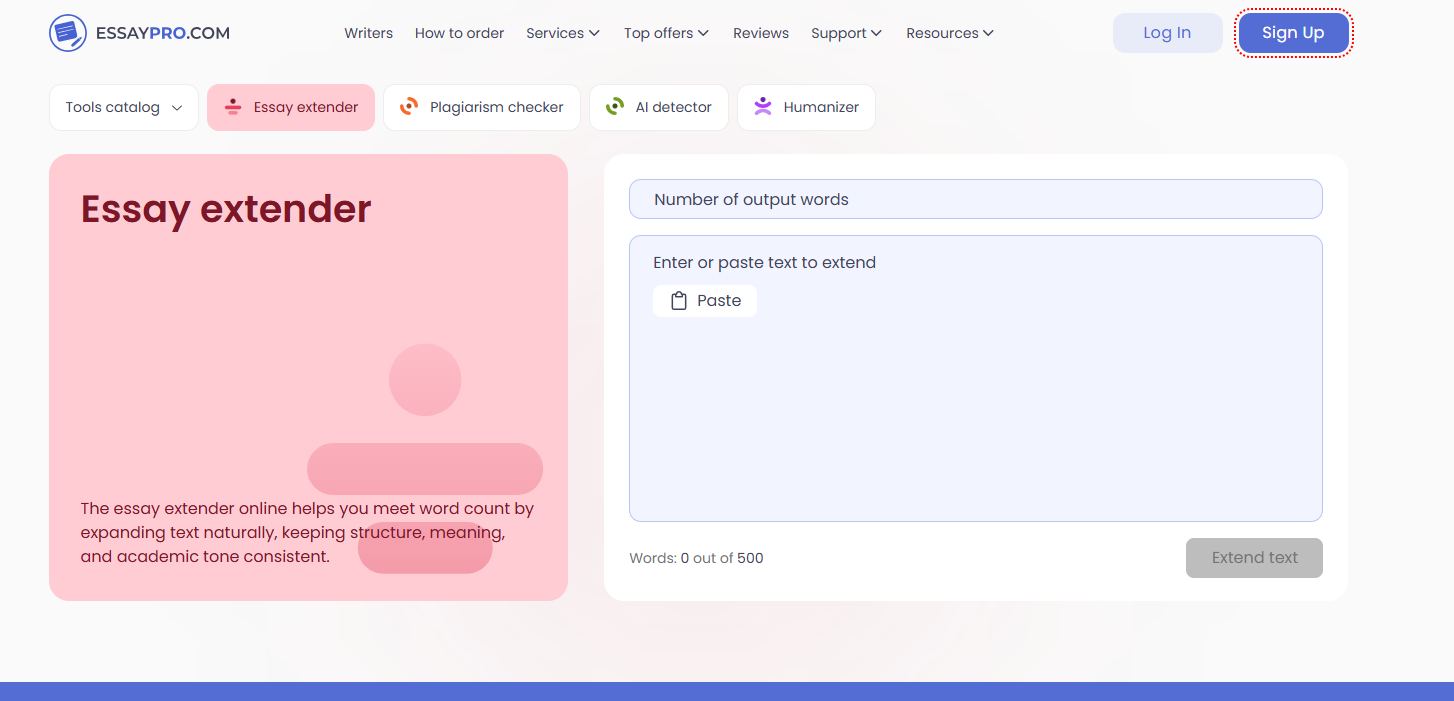This screenshot has height=701, width=1454.
Task: Open the How to order page
Action: tap(459, 33)
